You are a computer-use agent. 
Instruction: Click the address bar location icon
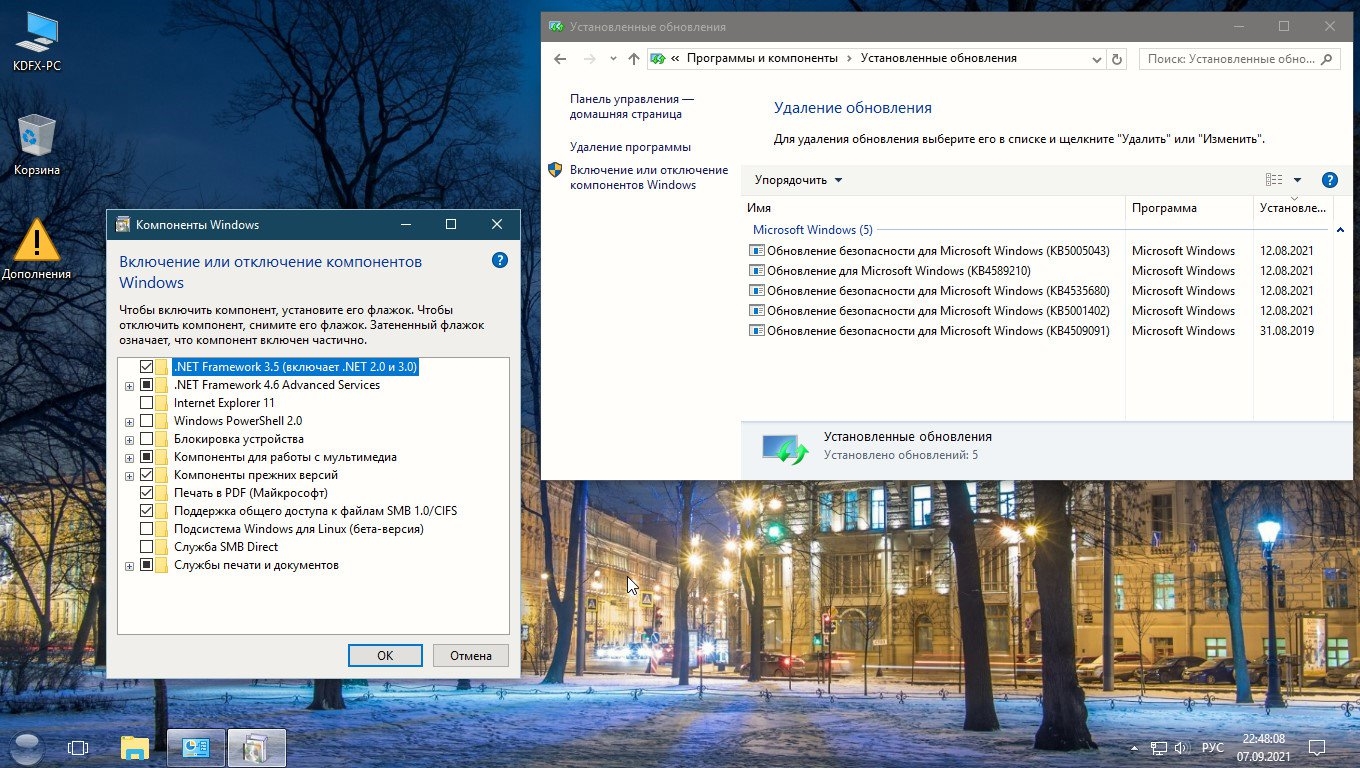click(x=658, y=59)
